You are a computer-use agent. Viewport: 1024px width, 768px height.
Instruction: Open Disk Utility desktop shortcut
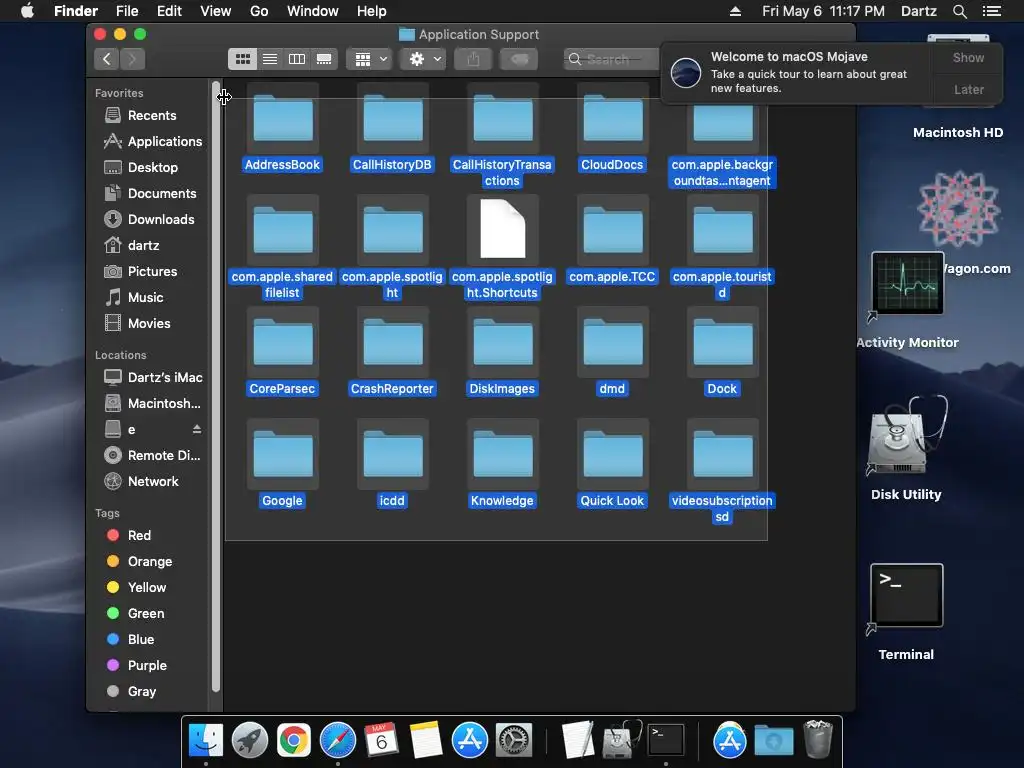907,434
